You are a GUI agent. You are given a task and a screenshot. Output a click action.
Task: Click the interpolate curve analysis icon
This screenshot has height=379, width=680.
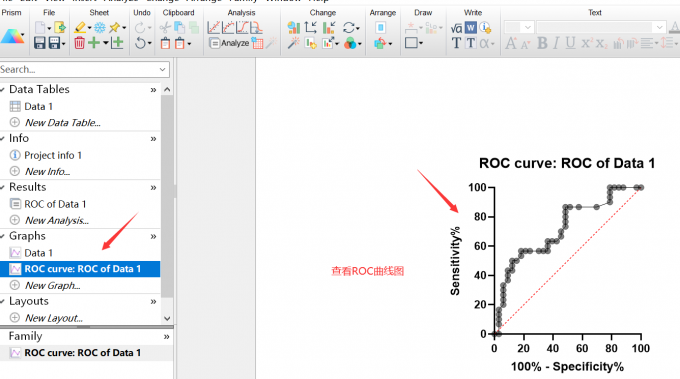256,28
